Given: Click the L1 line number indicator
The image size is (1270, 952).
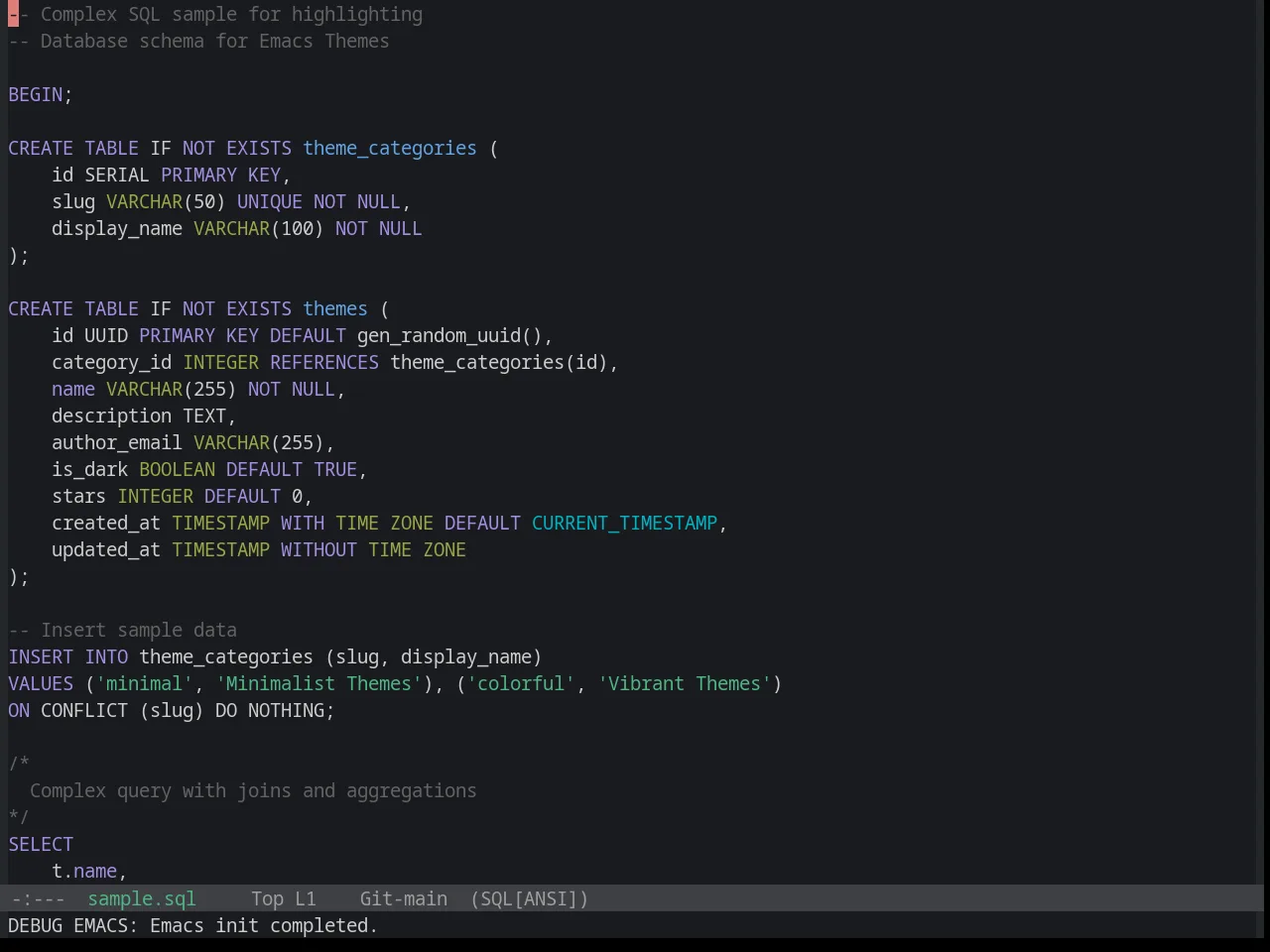Looking at the screenshot, I should coord(305,898).
